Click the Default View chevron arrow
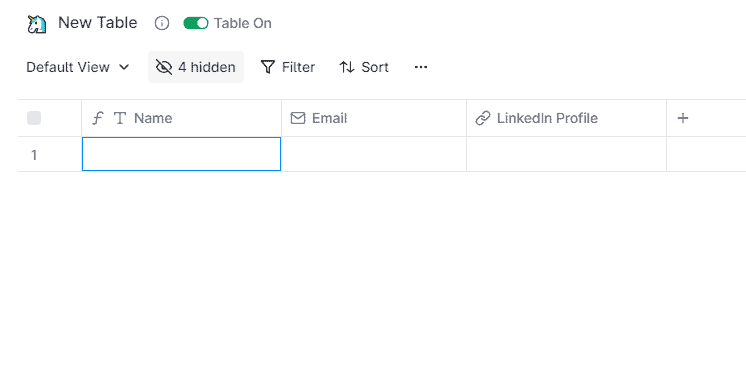Image resolution: width=746 pixels, height=390 pixels. (124, 67)
